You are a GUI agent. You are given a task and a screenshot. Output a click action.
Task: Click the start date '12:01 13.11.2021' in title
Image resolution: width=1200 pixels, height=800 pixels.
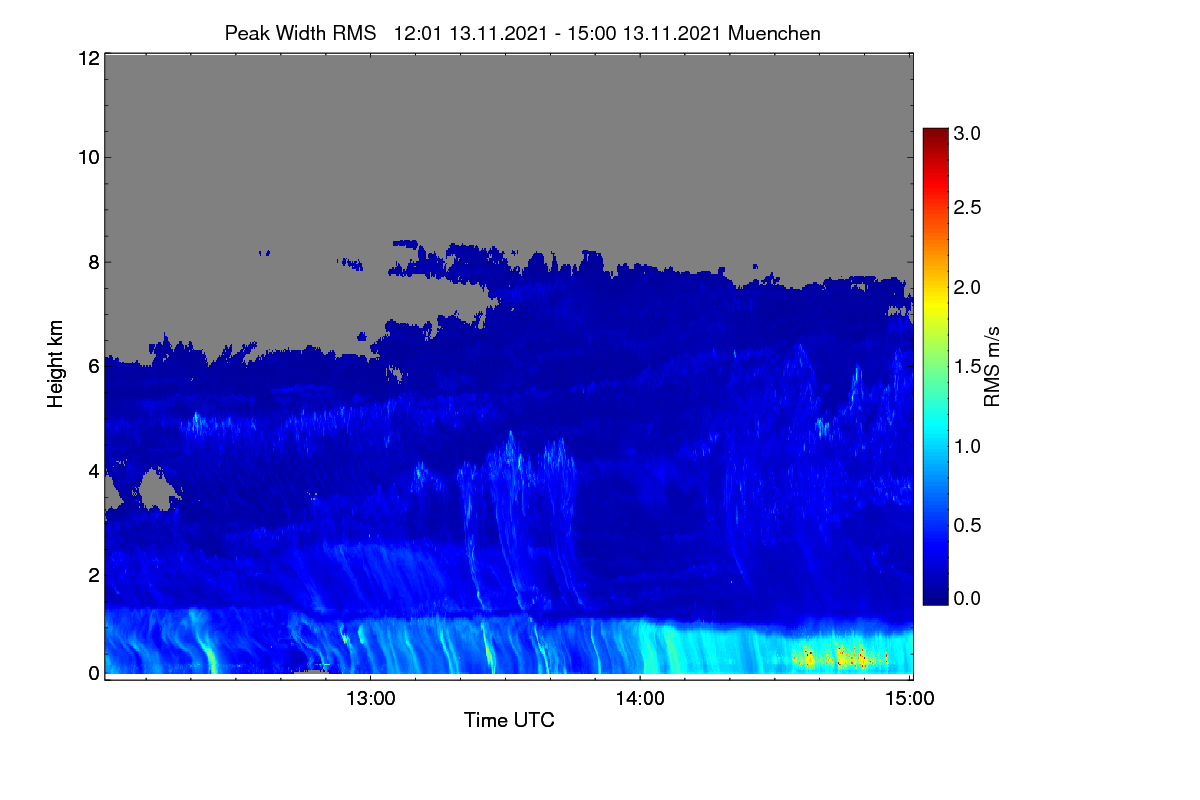click(x=474, y=33)
